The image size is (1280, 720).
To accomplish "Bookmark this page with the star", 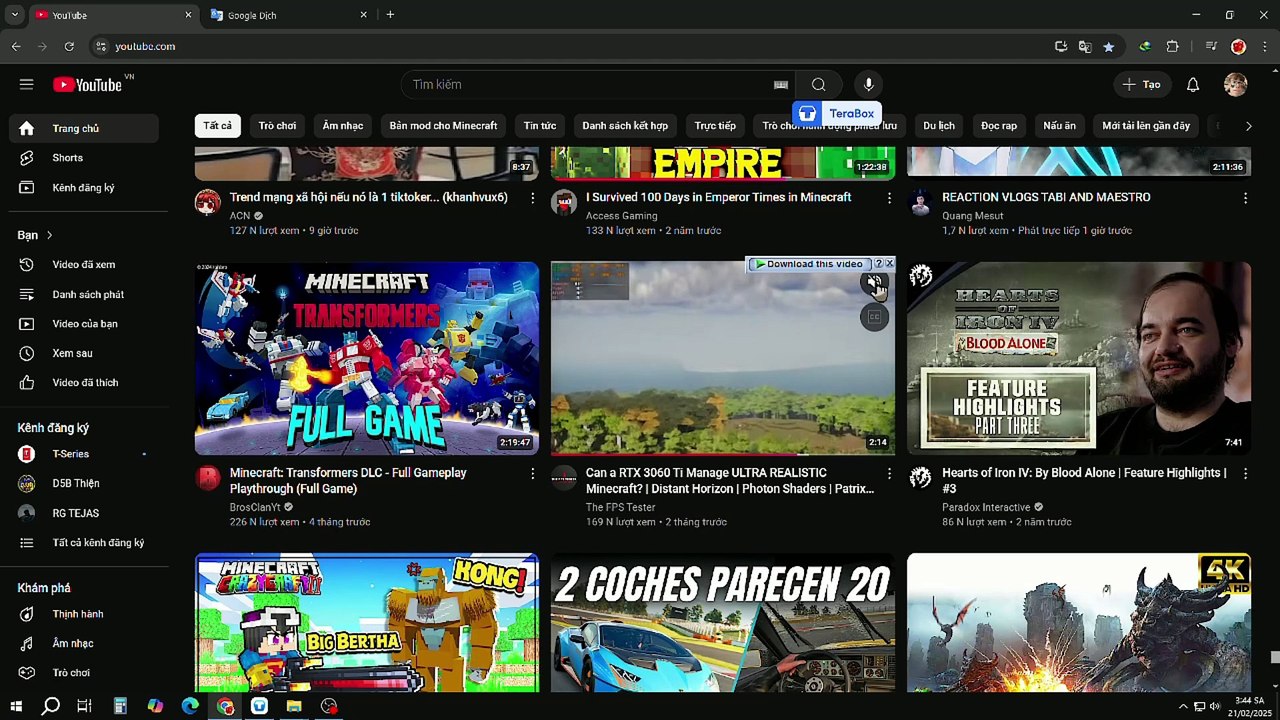I will (1108, 46).
